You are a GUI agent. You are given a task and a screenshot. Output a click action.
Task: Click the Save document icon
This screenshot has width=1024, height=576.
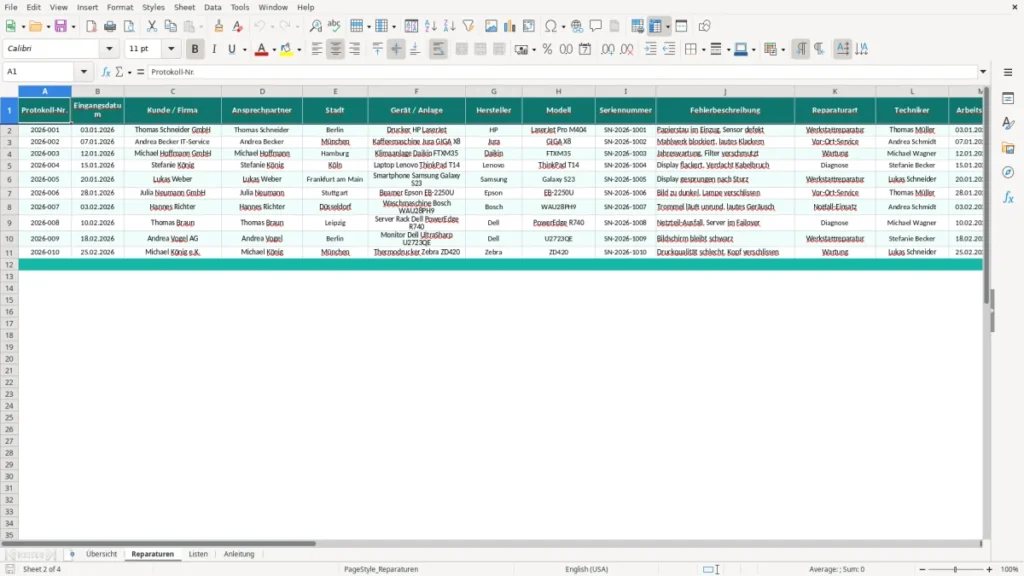[61, 26]
